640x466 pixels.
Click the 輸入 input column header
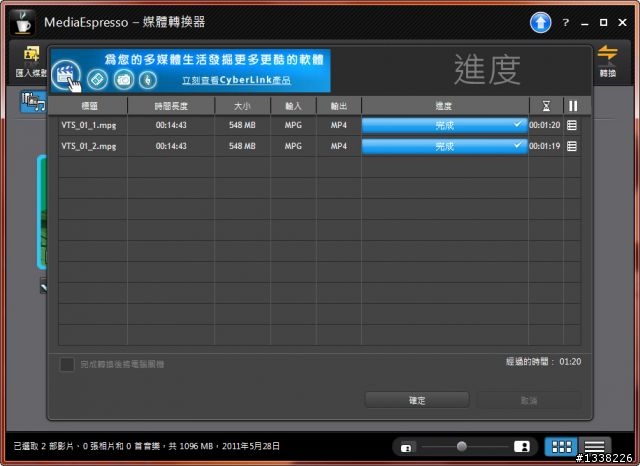click(x=293, y=106)
